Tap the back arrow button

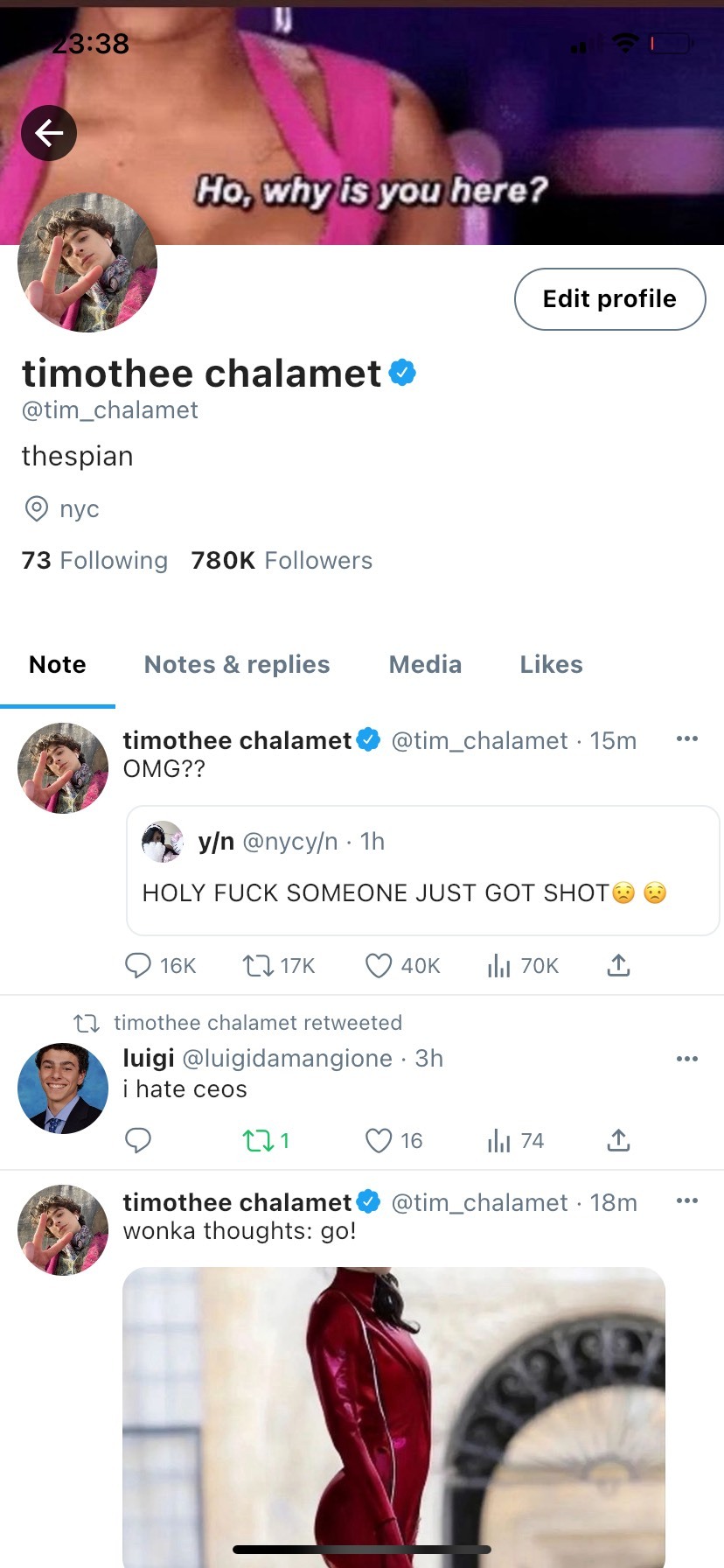[49, 133]
